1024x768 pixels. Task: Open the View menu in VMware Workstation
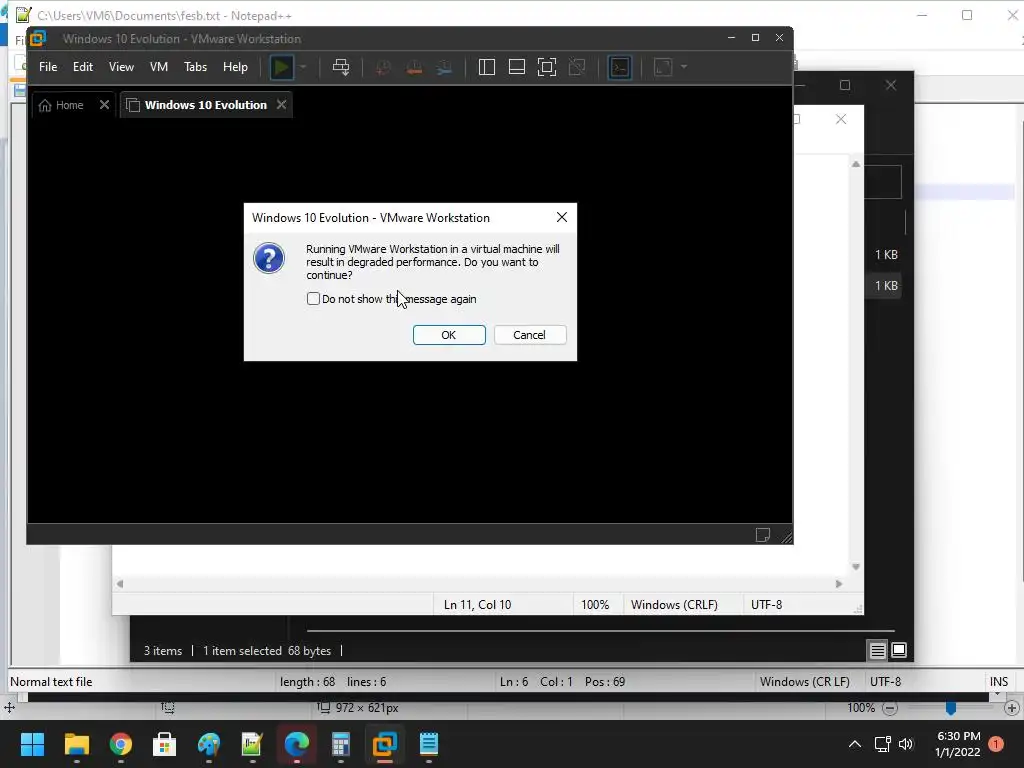click(x=121, y=67)
